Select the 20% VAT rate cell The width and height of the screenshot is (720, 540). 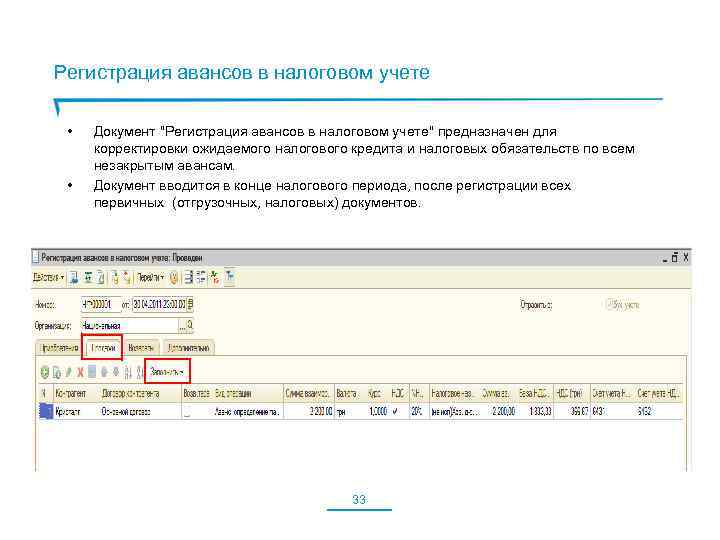418,411
